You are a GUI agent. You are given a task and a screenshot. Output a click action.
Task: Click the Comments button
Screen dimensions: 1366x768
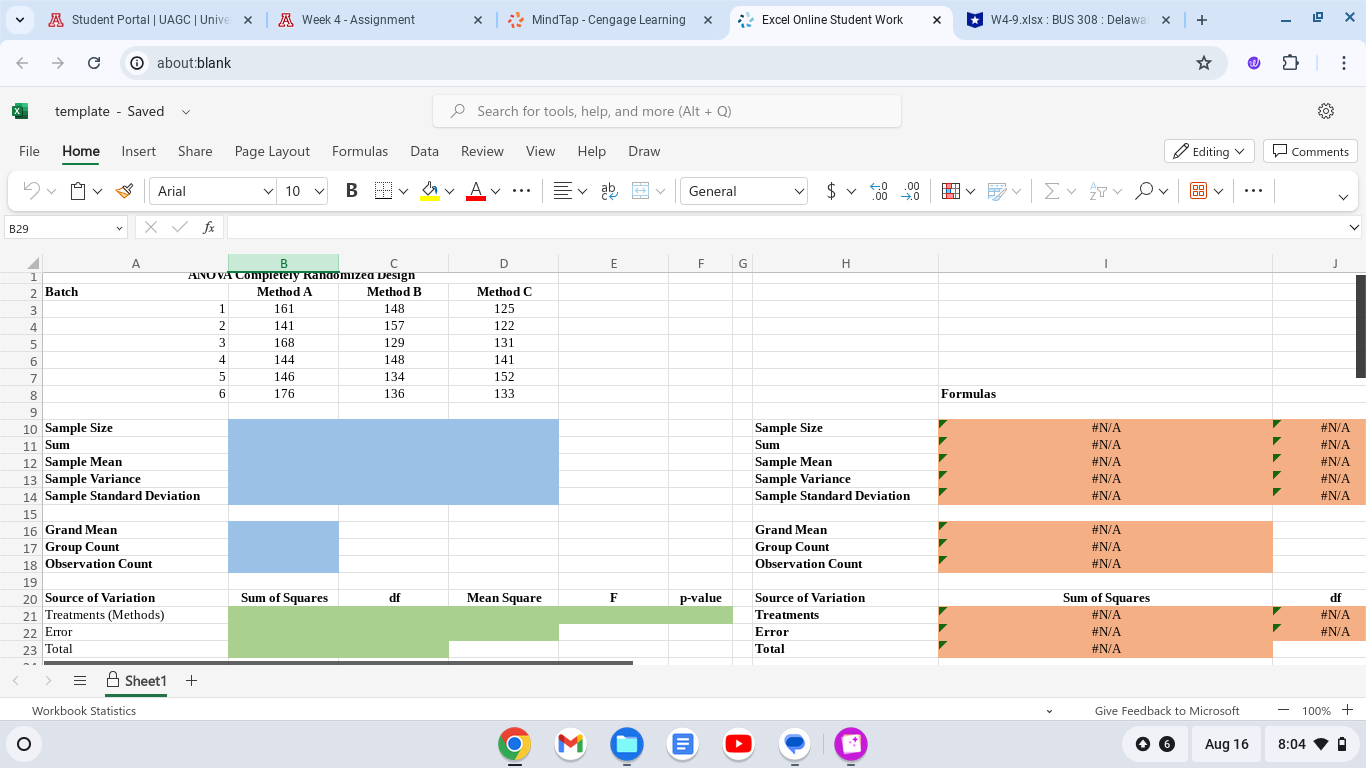pos(1309,151)
